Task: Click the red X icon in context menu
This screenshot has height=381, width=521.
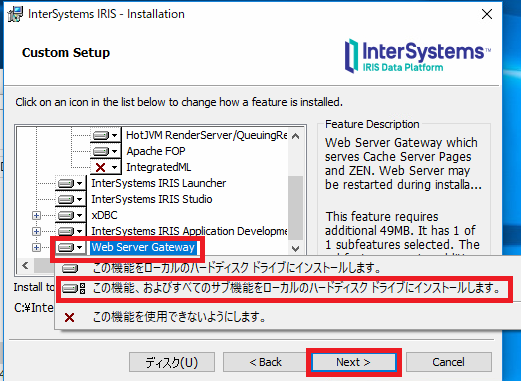Action: pyautogui.click(x=69, y=317)
